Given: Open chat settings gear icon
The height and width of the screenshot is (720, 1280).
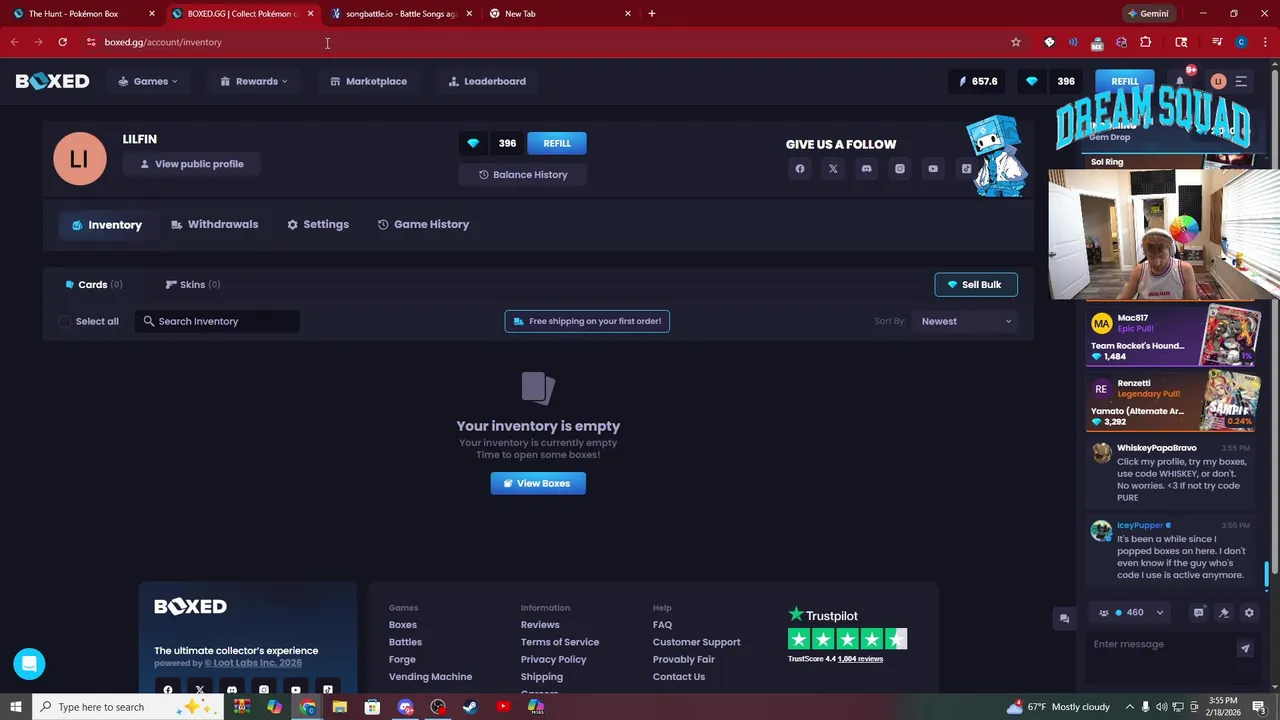Looking at the screenshot, I should click(x=1249, y=613).
